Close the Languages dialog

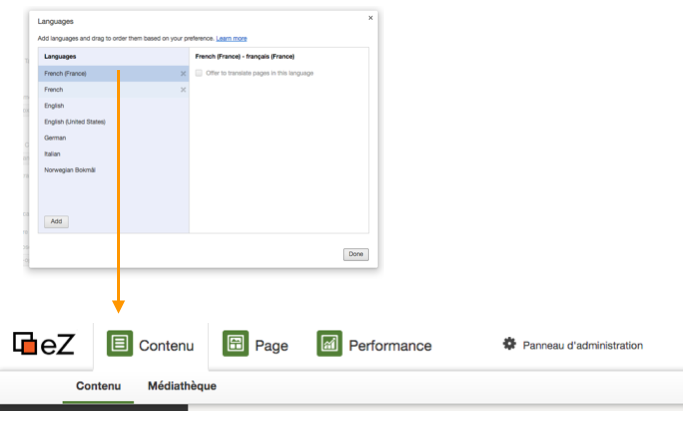[371, 17]
